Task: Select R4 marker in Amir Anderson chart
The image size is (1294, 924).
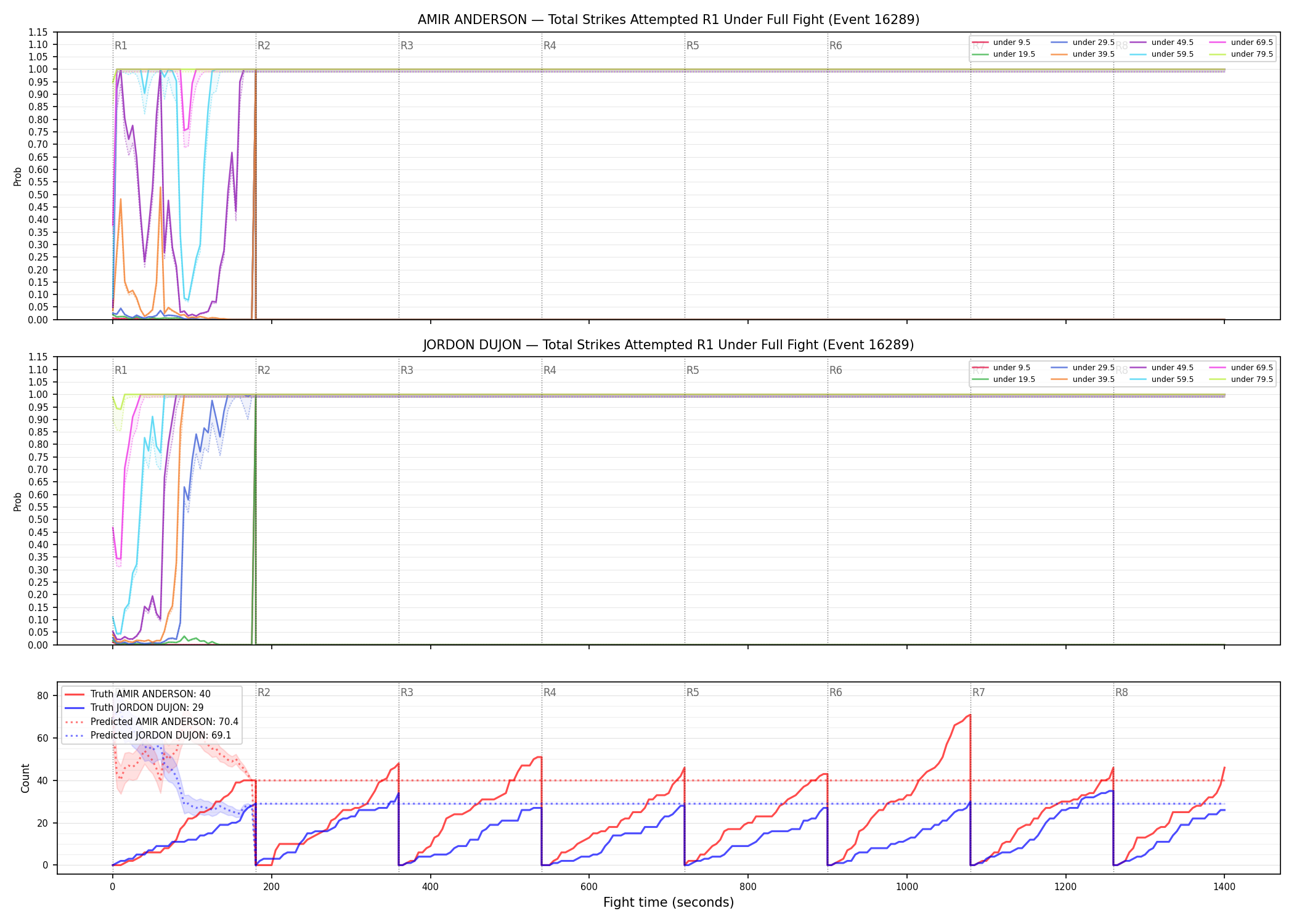Action: pyautogui.click(x=550, y=46)
